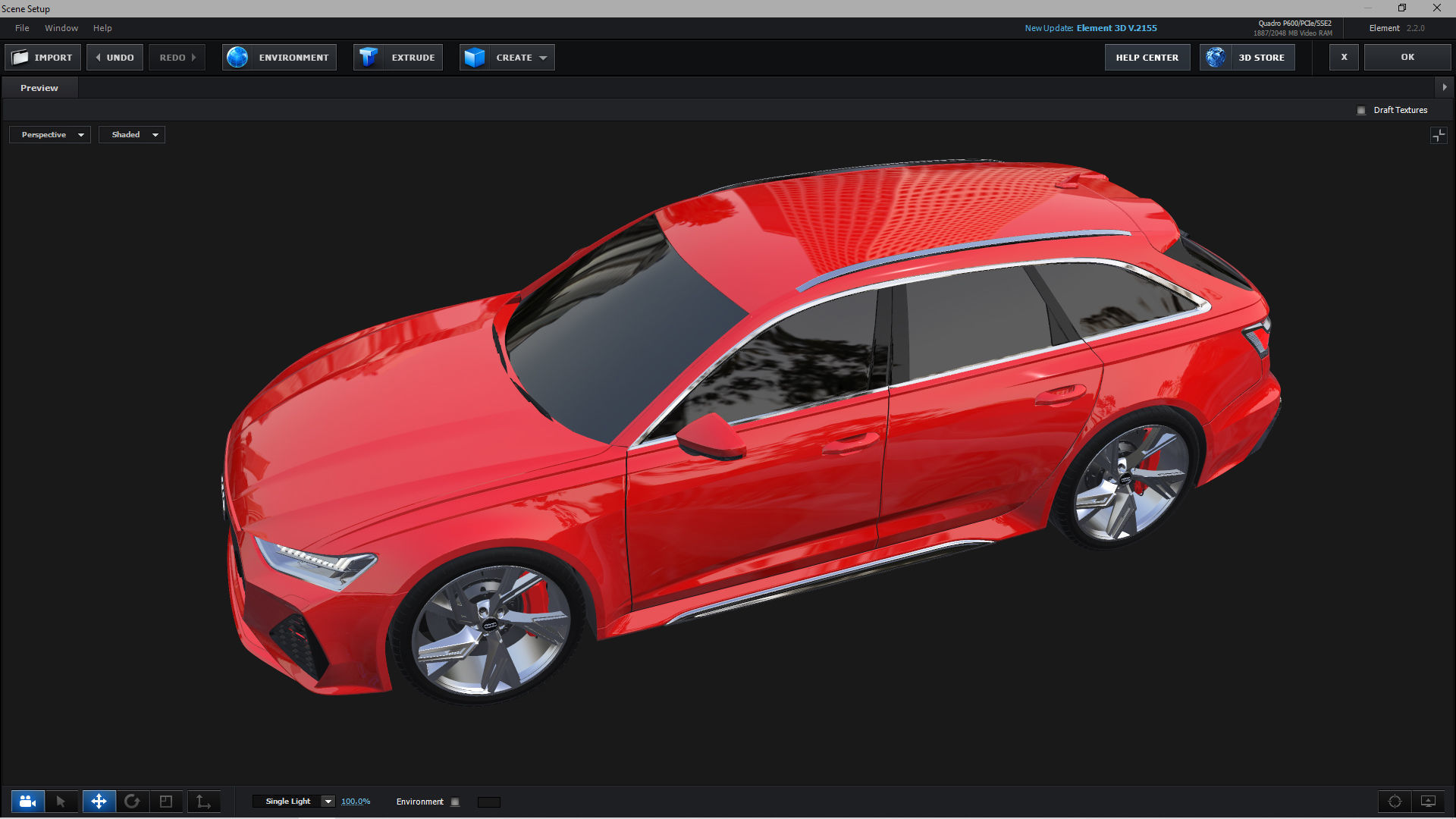Click the 100.0% light intensity value
Viewport: 1456px width, 819px height.
click(x=356, y=802)
